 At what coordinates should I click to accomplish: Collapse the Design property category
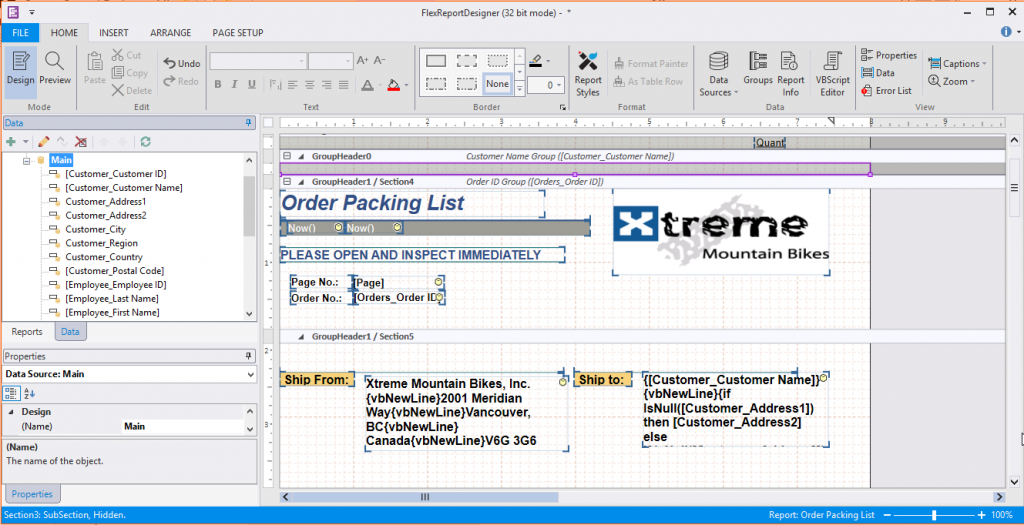[11, 412]
